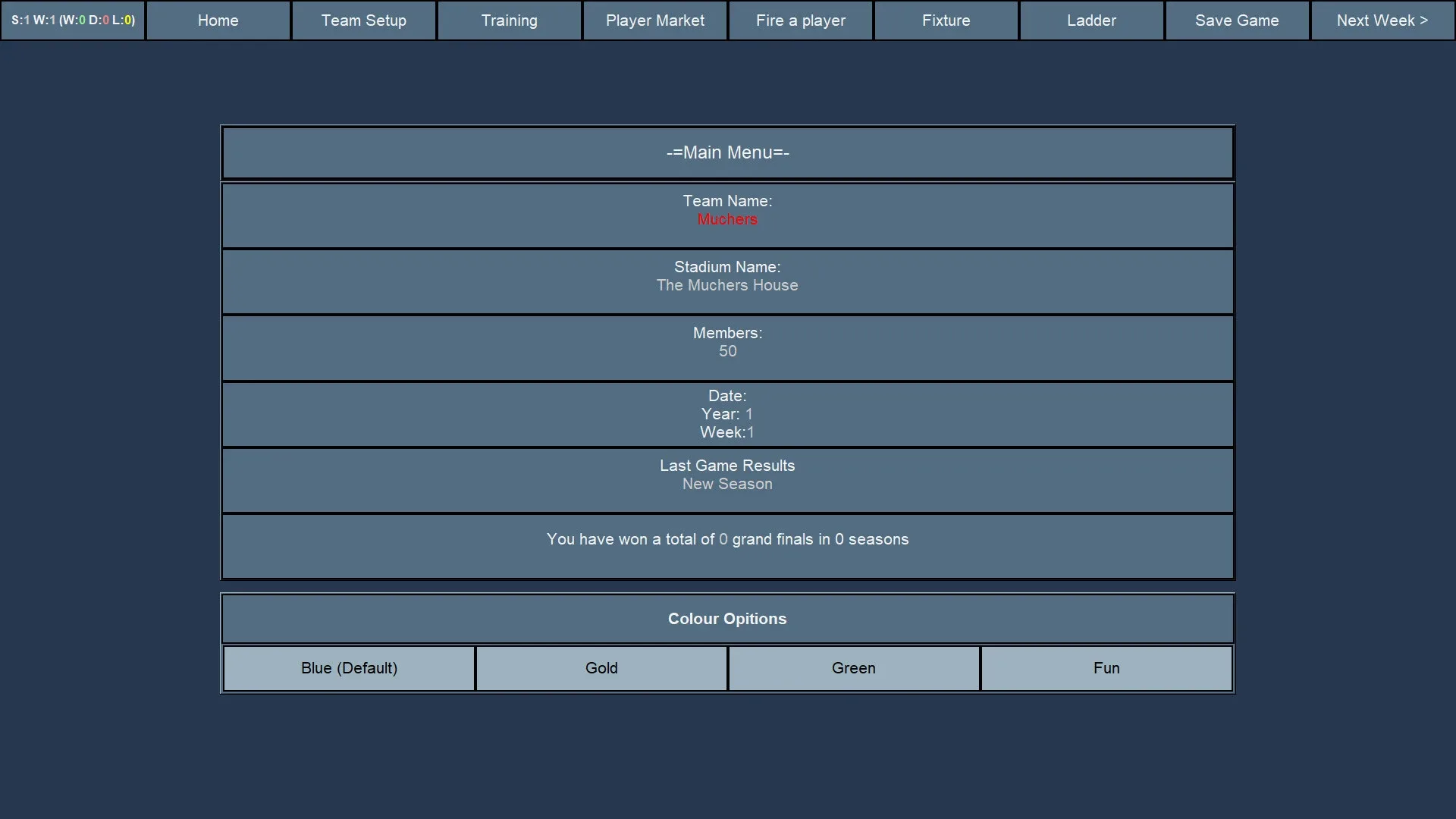The width and height of the screenshot is (1456, 819).
Task: Click the season win-draw-loss status box
Action: (x=73, y=20)
